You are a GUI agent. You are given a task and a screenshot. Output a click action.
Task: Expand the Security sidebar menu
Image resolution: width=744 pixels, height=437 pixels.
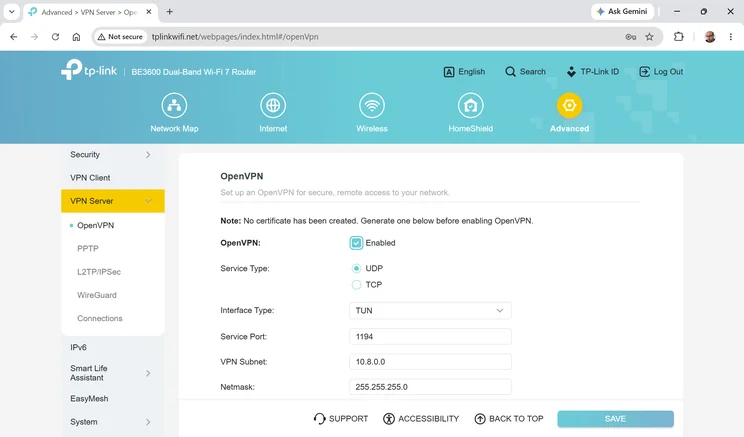point(112,155)
